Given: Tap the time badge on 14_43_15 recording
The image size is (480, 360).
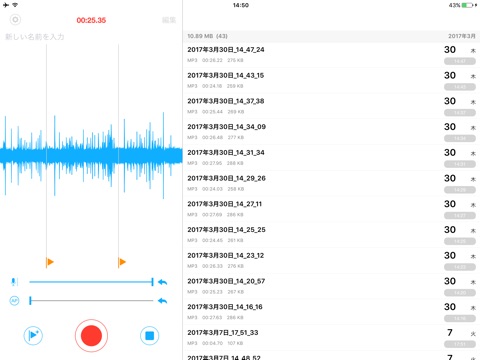Looking at the screenshot, I should 460,87.
